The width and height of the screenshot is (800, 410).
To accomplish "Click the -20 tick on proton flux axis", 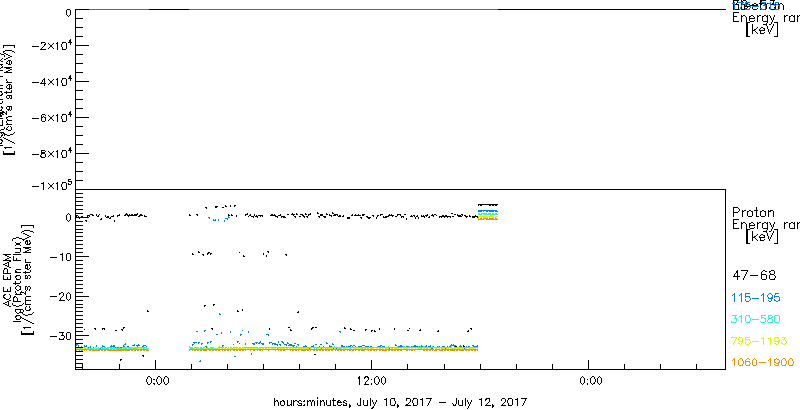I will 60,296.
